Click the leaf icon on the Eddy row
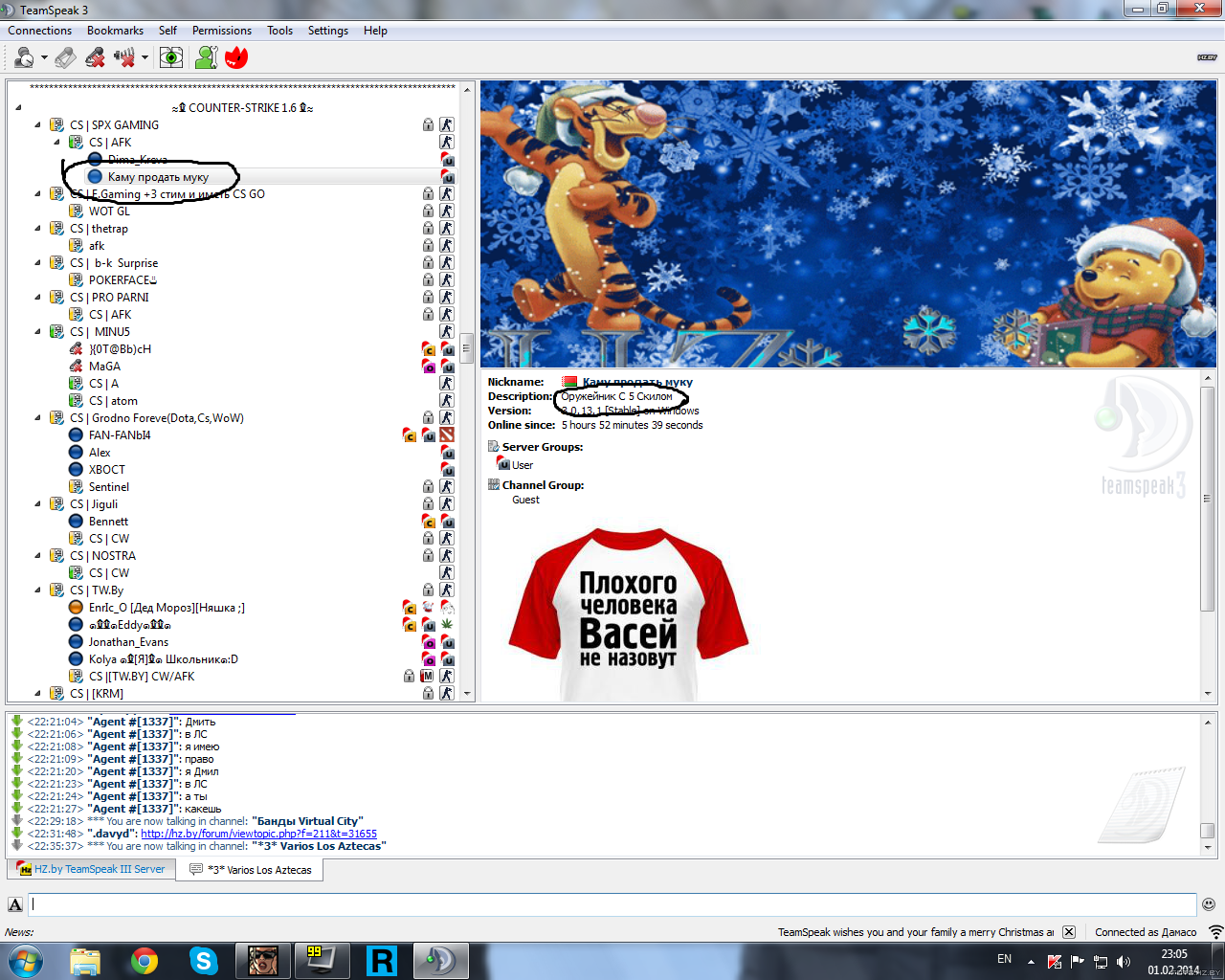Image resolution: width=1225 pixels, height=980 pixels. [x=447, y=625]
